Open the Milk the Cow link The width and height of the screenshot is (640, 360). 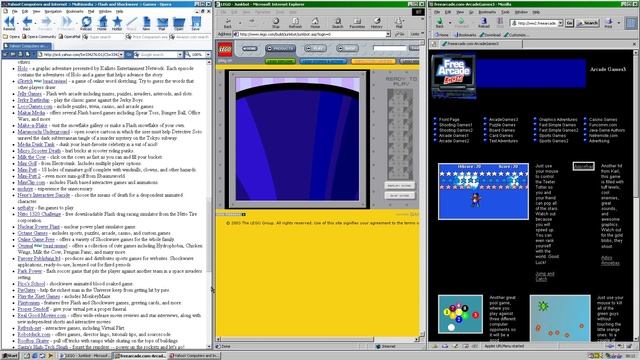point(31,157)
